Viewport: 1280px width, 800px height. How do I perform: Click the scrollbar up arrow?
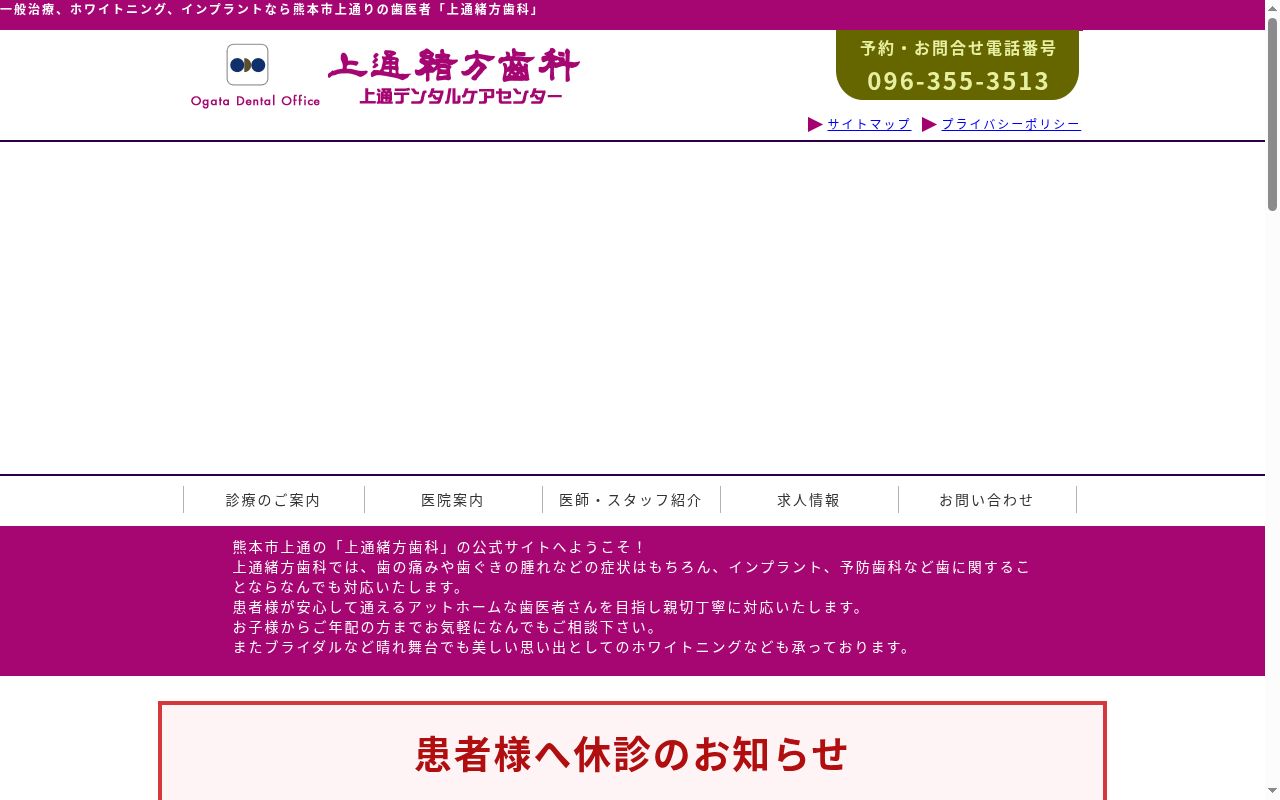click(x=1272, y=8)
